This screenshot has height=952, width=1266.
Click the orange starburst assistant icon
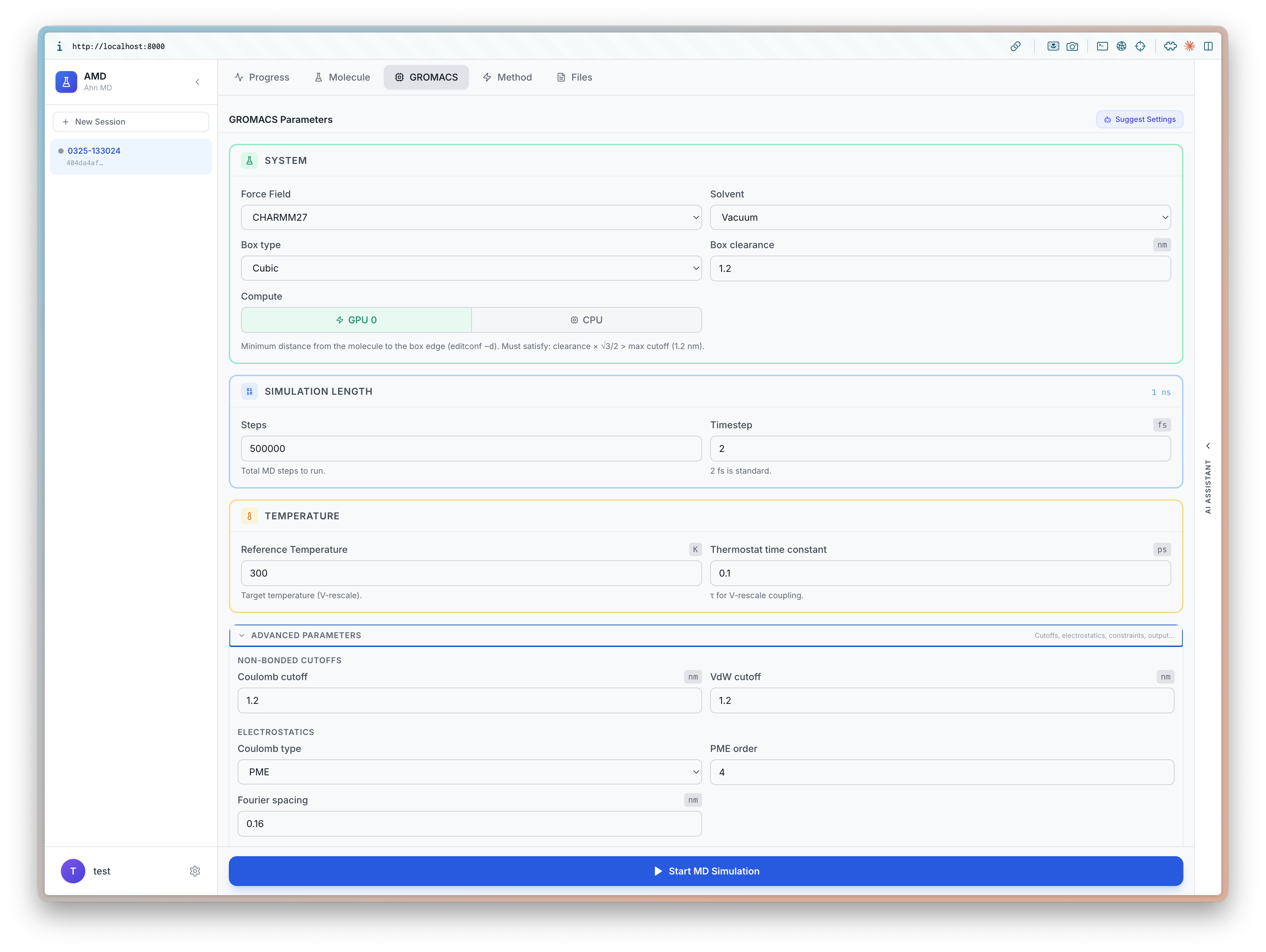tap(1189, 46)
